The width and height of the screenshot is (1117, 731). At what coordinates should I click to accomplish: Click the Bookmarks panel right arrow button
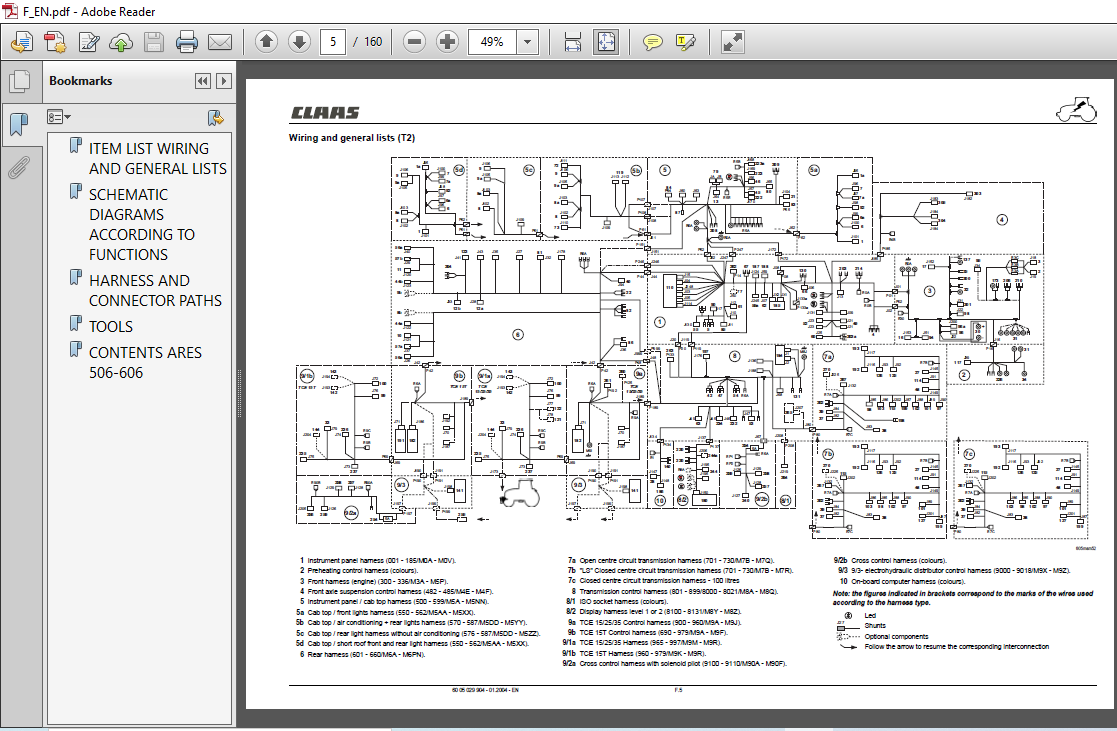224,81
